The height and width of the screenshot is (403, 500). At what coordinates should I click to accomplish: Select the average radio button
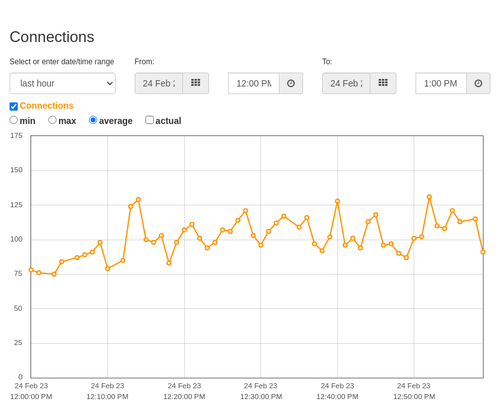point(93,120)
